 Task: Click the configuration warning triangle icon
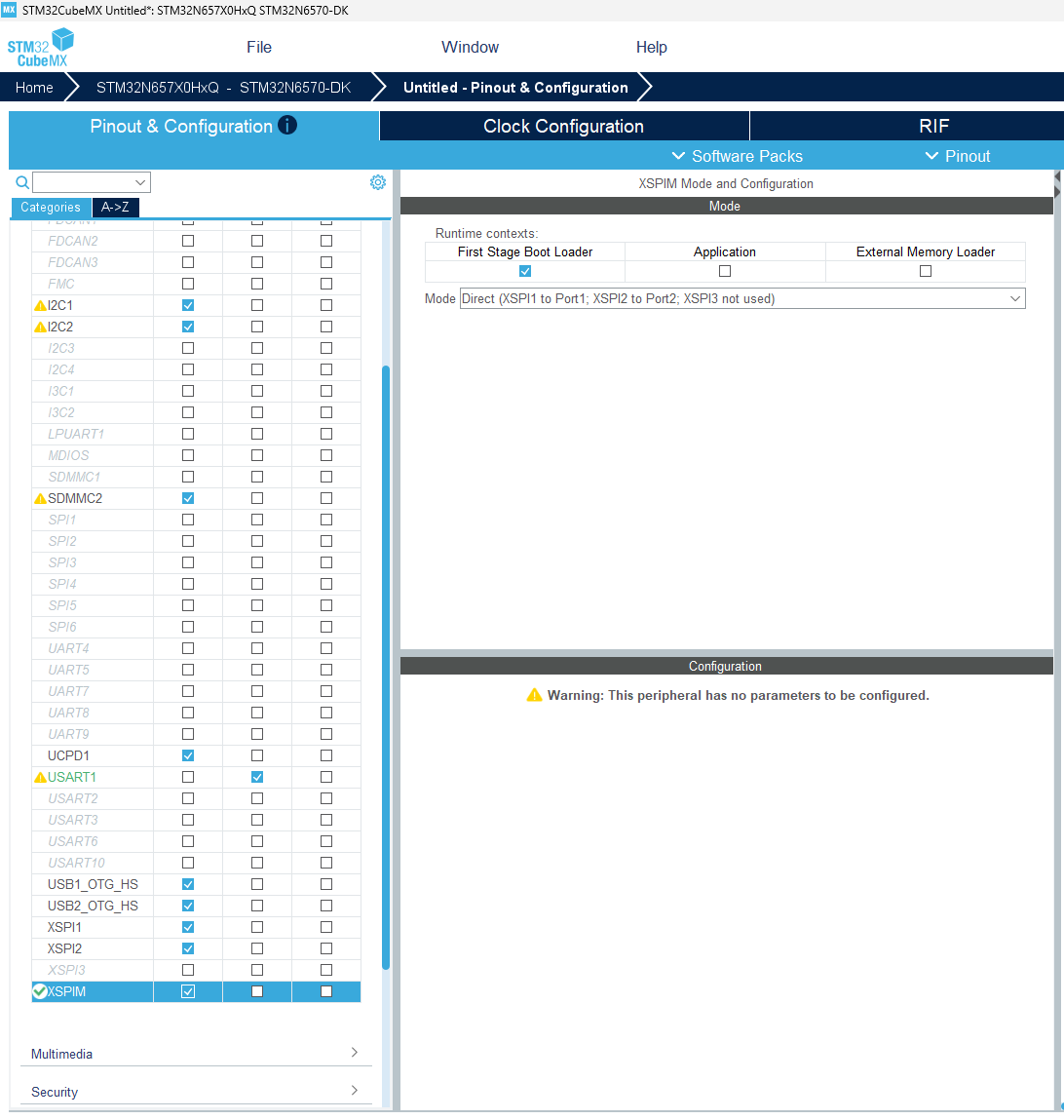click(x=534, y=695)
